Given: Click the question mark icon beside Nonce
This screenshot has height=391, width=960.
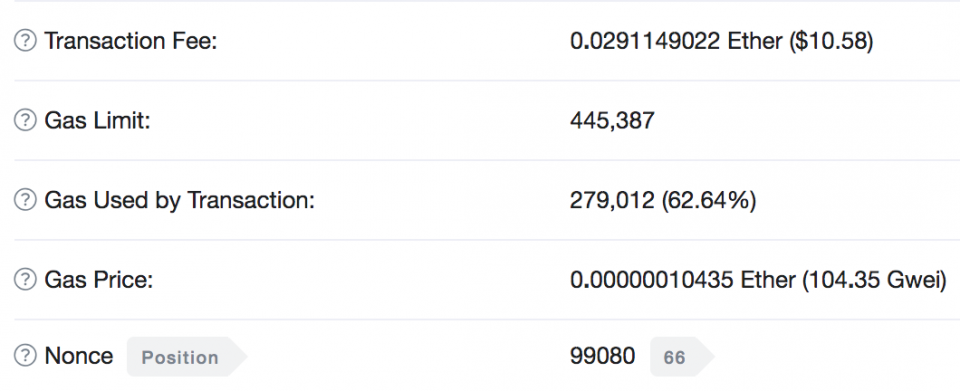Looking at the screenshot, I should click(25, 356).
